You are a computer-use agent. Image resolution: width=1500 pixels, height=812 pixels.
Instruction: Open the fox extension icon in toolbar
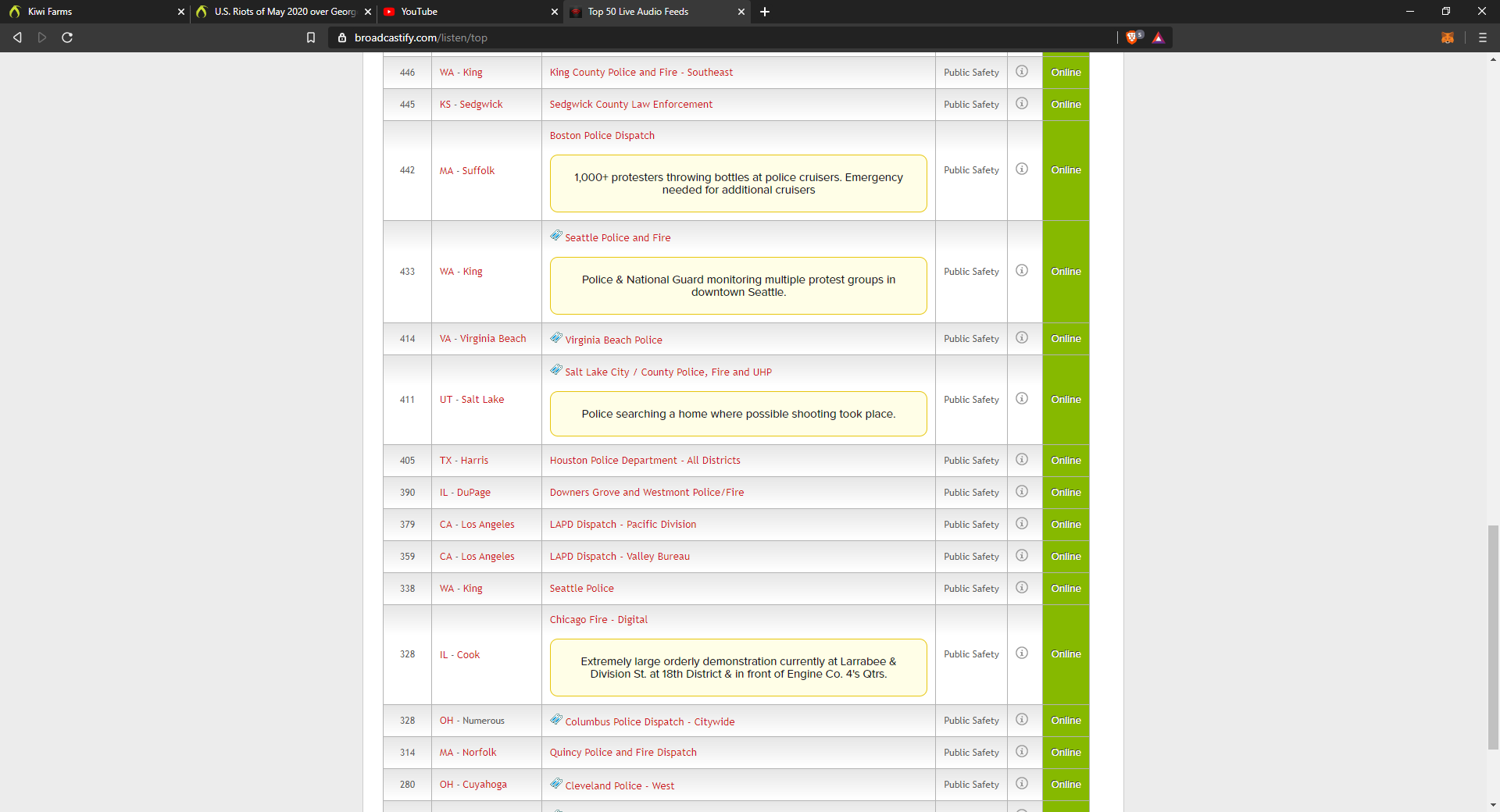click(x=1448, y=37)
